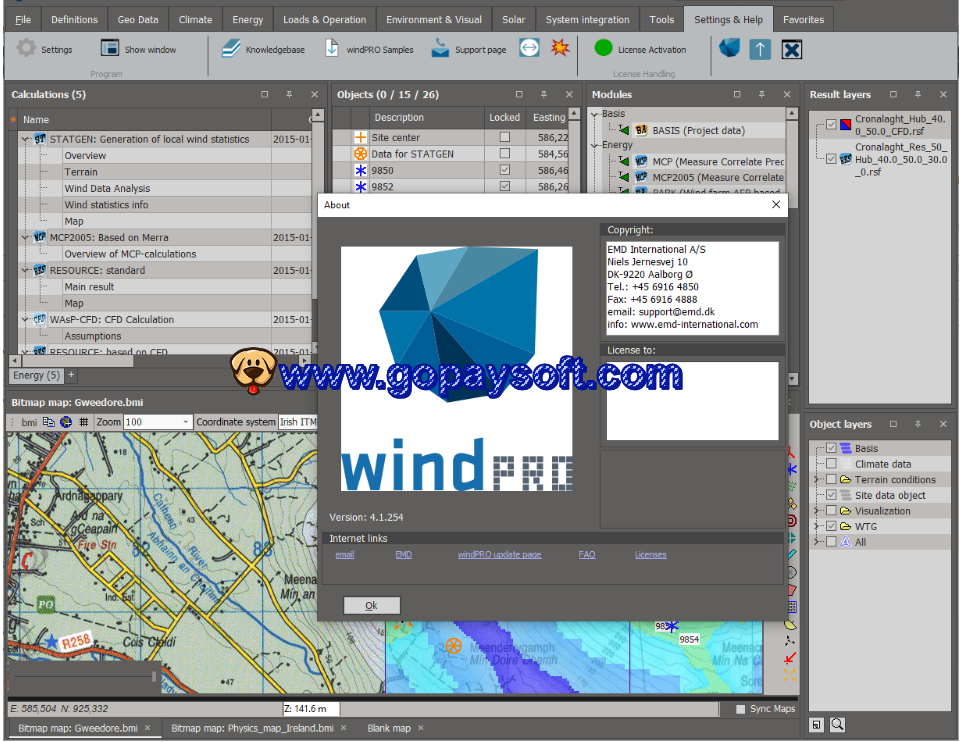This screenshot has width=961, height=742.
Task: Click the blue windPRO polyhedron ribbon icon
Action: coord(729,48)
